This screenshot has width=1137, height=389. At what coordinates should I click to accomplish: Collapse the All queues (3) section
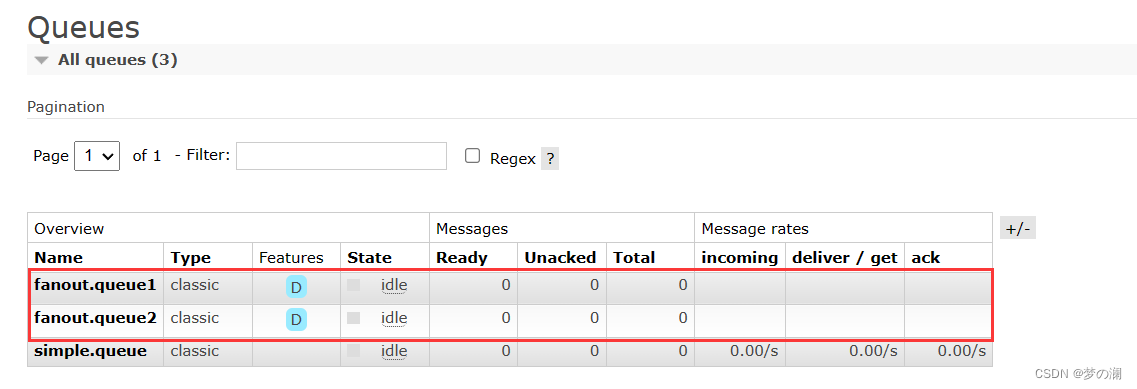tap(117, 60)
